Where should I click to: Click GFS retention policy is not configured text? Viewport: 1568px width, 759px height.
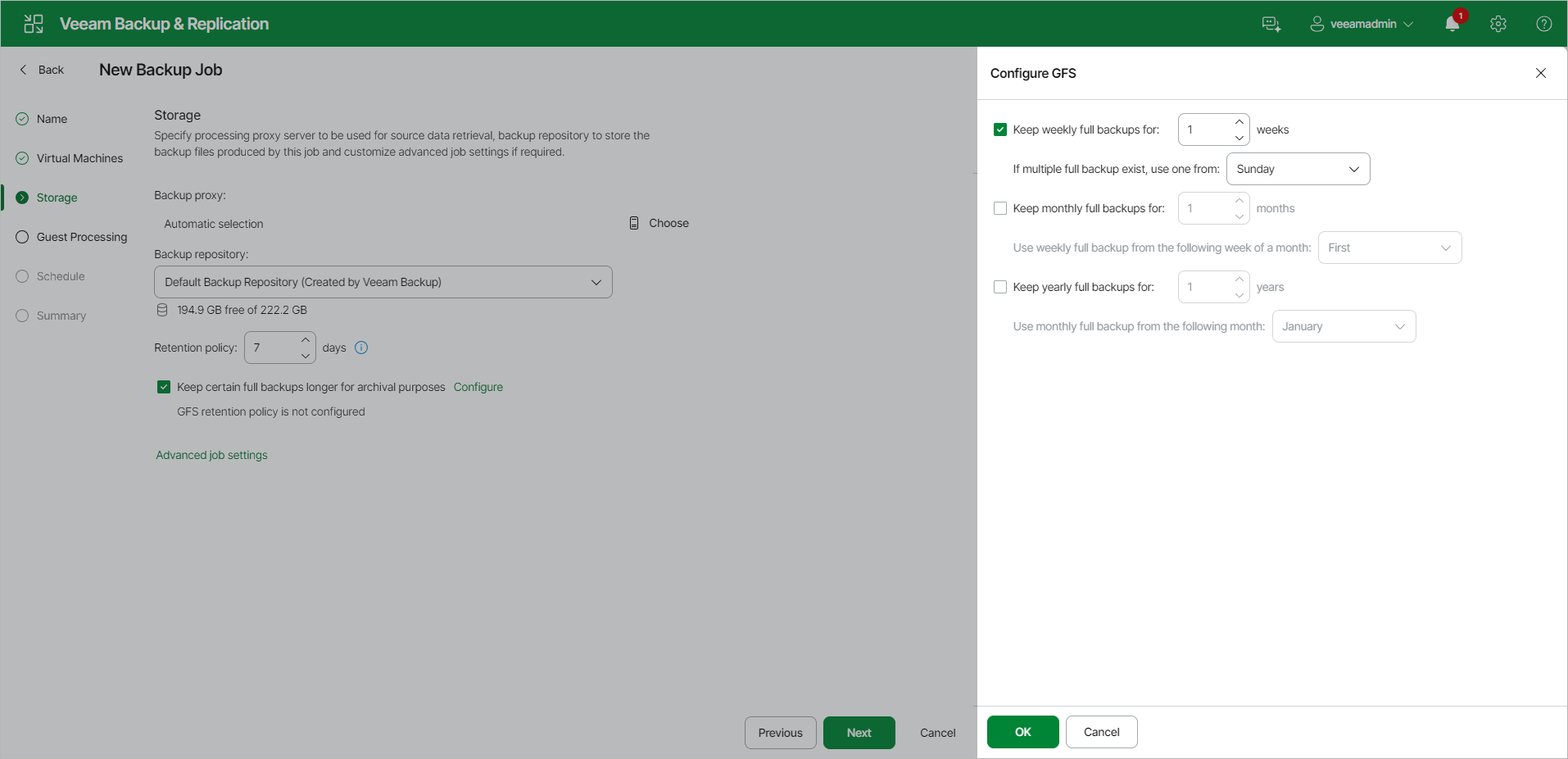coord(271,411)
